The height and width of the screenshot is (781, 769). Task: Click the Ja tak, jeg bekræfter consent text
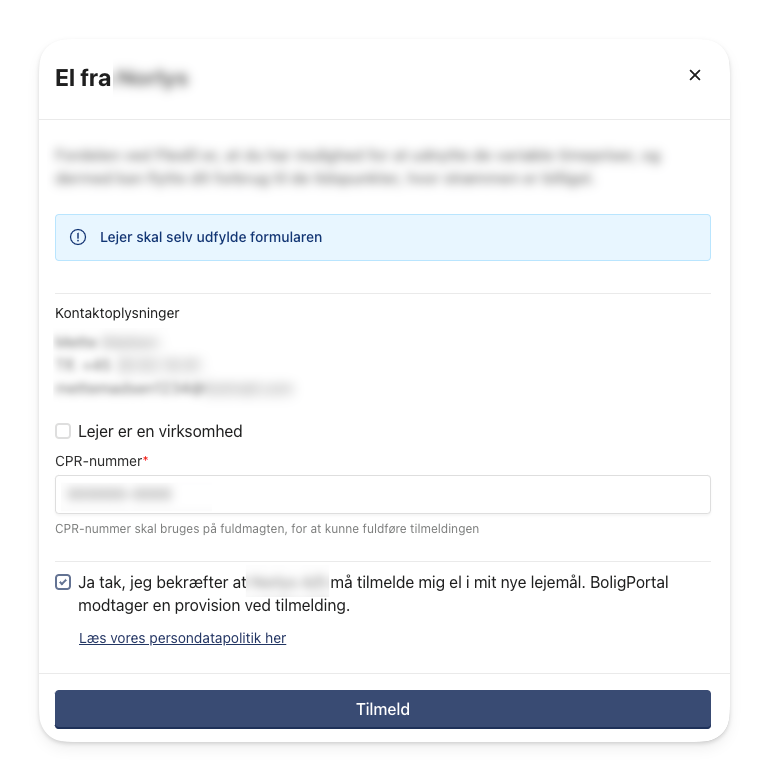pyautogui.click(x=373, y=594)
